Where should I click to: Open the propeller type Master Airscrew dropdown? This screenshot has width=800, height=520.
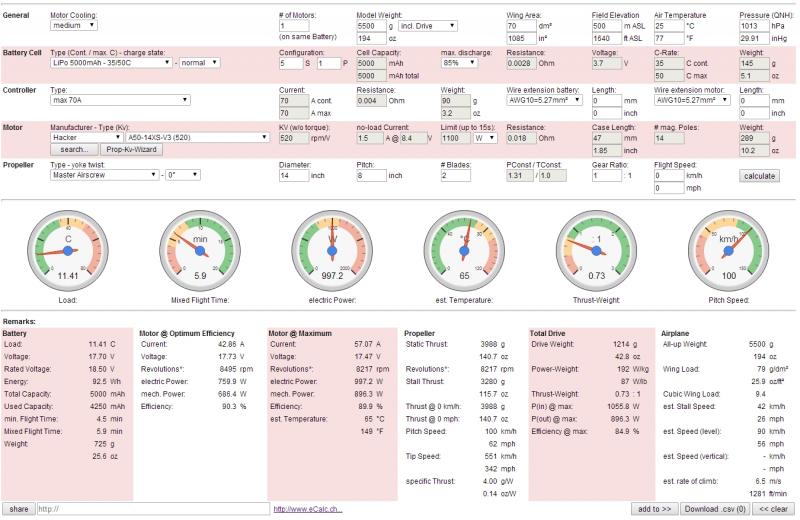click(x=104, y=175)
